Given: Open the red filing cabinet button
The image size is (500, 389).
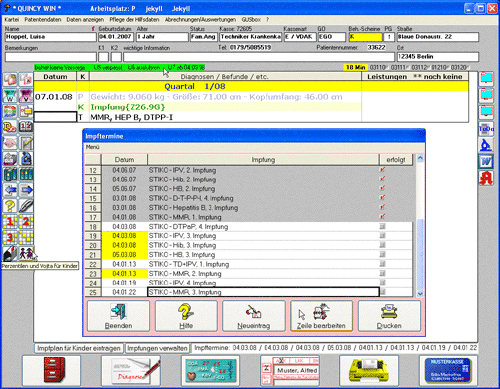Looking at the screenshot, I should [52, 370].
